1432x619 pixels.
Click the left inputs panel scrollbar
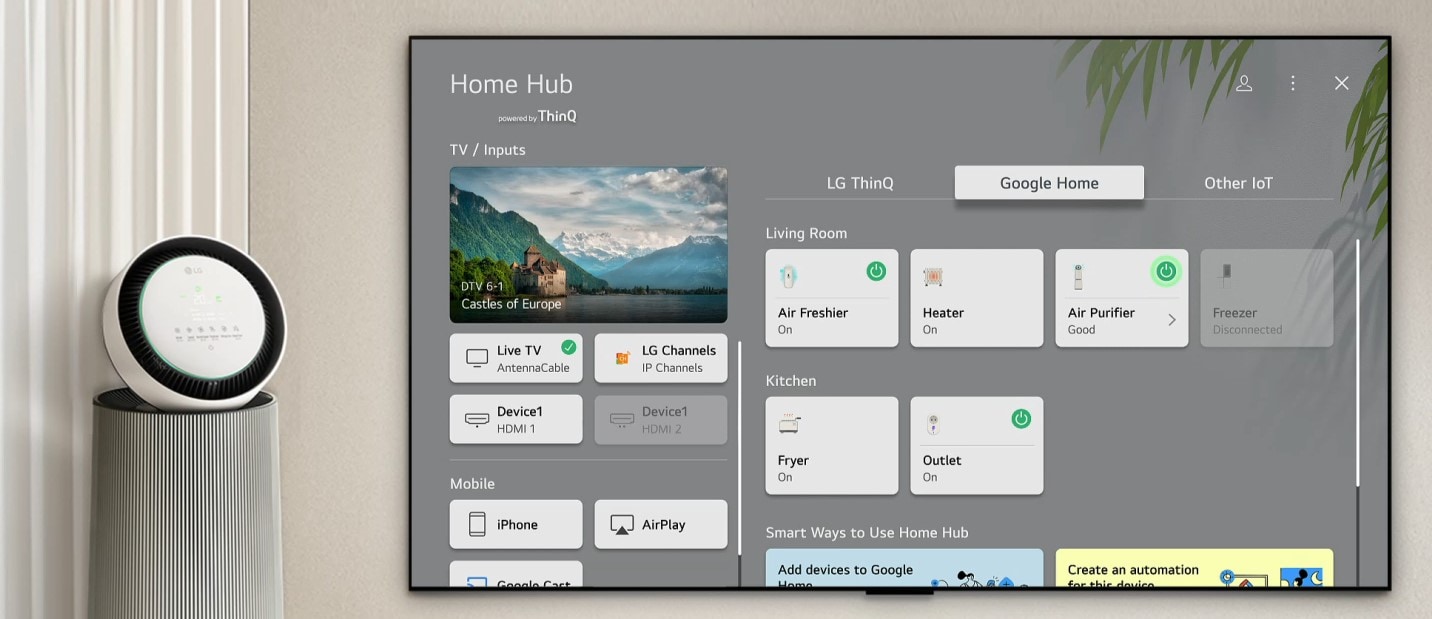(x=739, y=448)
